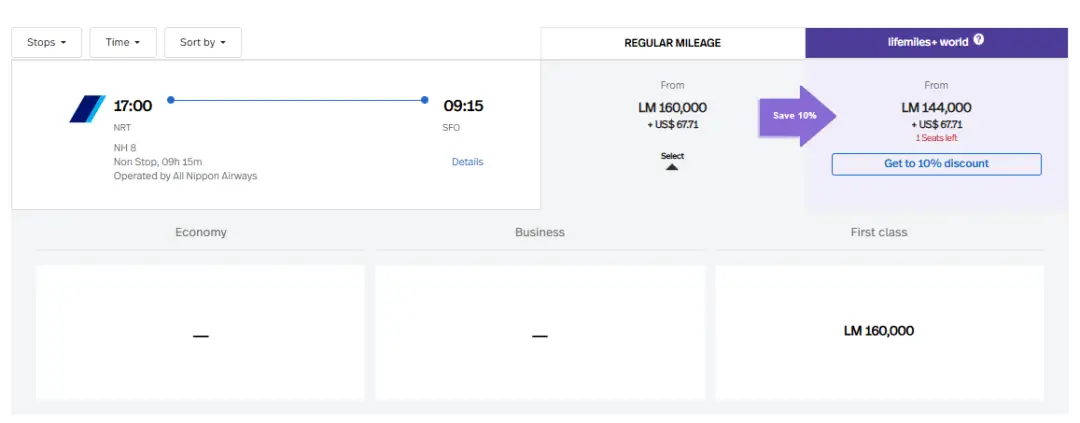Select the lifemiles+ world tab
Viewport: 1080px width, 423px height.
[x=936, y=42]
